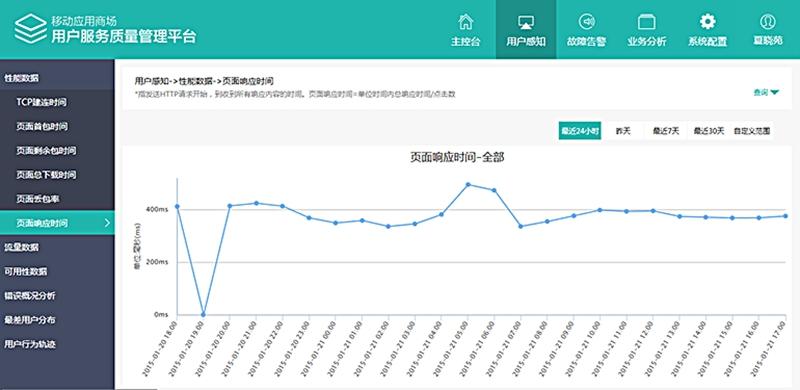800x390 pixels.
Task: Click the 移动应用商场 header text
Action: (84, 21)
